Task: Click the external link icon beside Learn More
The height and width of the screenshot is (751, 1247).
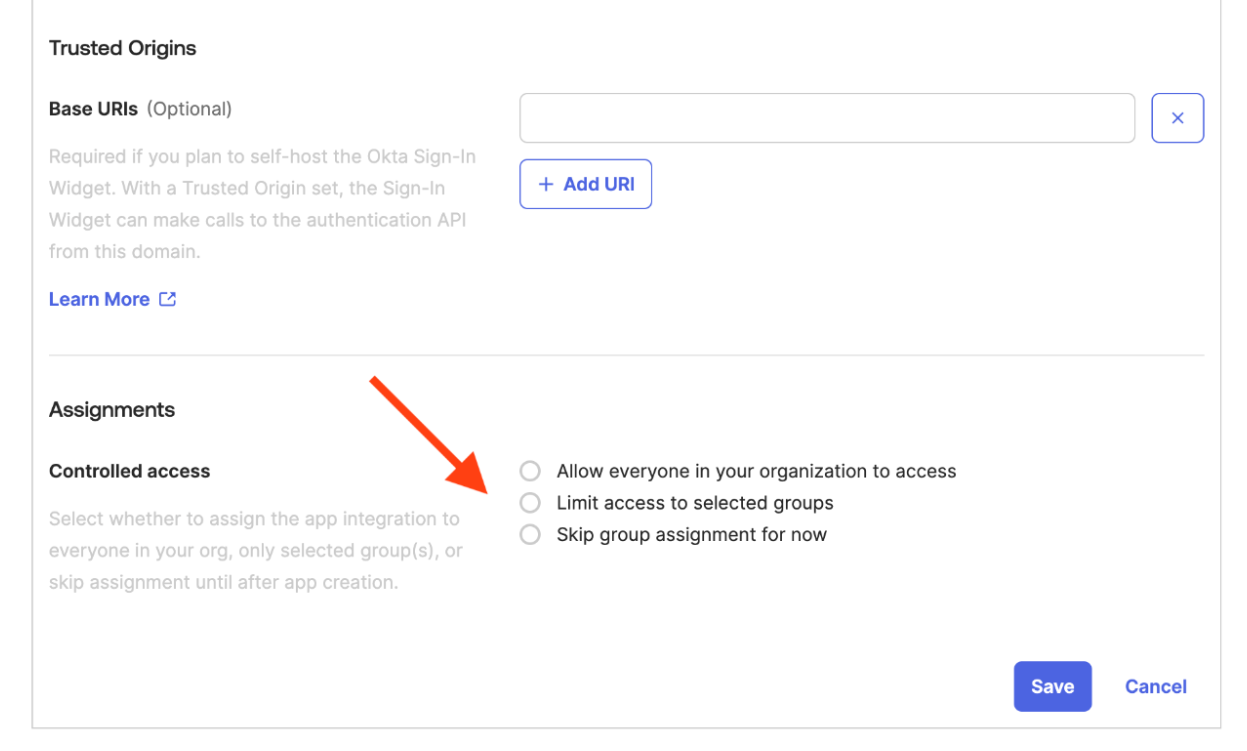Action: (x=168, y=299)
